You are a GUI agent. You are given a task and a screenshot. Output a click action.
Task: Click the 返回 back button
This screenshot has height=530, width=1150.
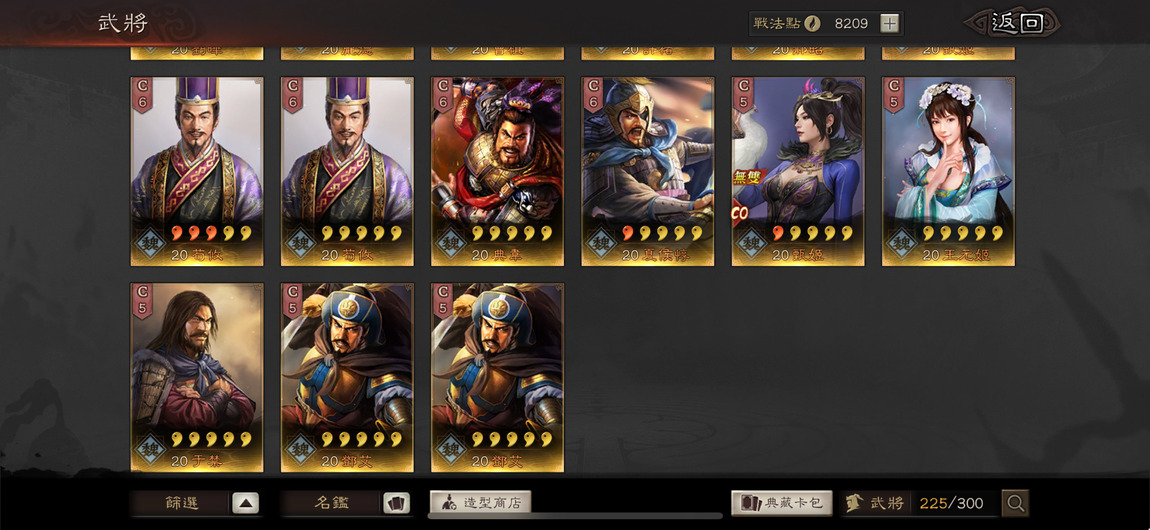[x=1013, y=23]
